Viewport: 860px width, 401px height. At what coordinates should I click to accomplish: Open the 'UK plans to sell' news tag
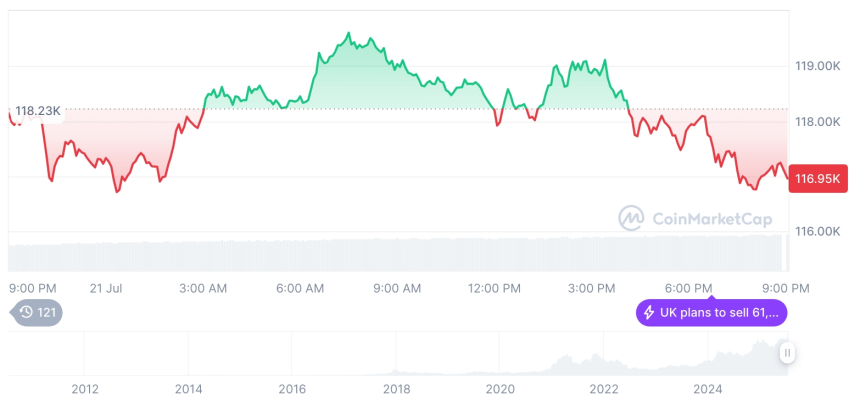tap(712, 313)
